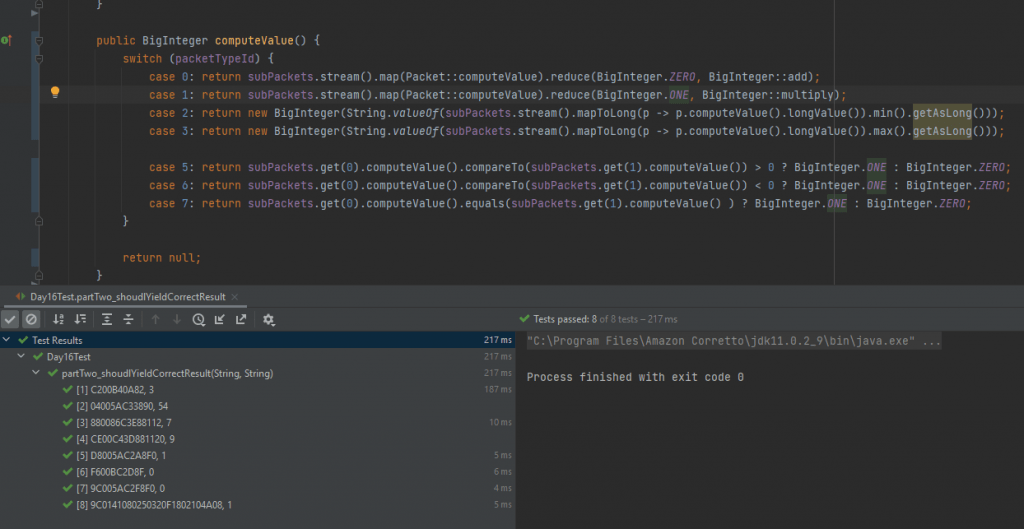Expand all test result nodes
The image size is (1024, 529).
point(106,319)
